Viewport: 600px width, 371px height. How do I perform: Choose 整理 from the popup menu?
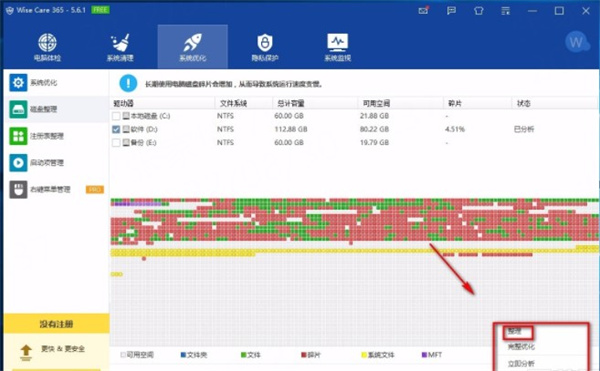515,332
